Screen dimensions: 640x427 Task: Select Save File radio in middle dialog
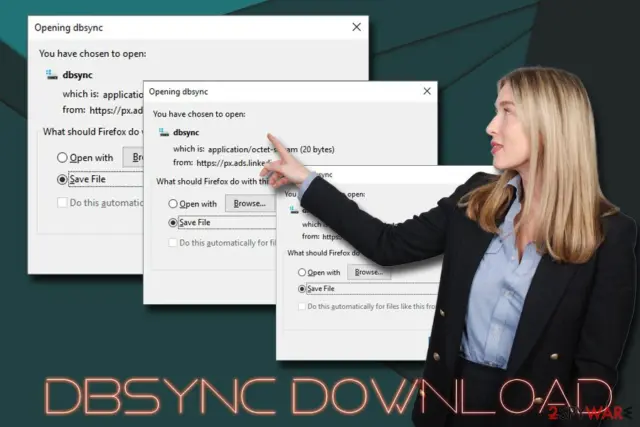point(173,222)
